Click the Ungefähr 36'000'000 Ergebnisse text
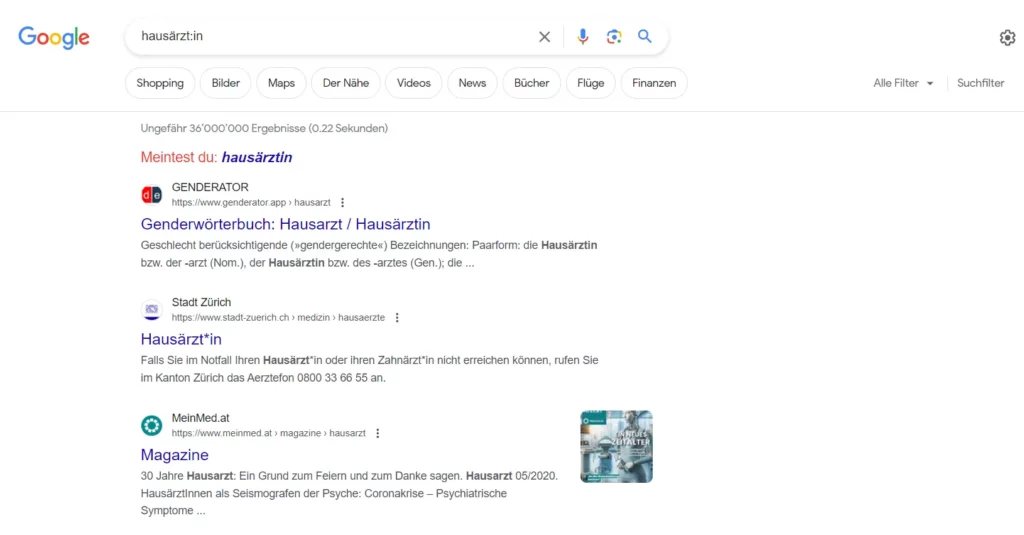The width and height of the screenshot is (1024, 535). point(264,129)
